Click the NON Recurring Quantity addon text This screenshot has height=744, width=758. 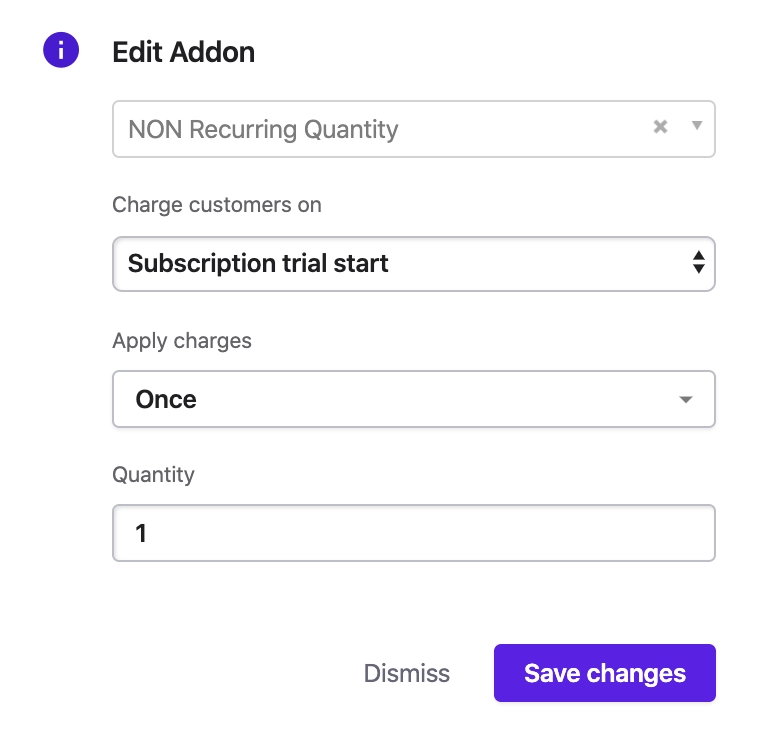[263, 129]
